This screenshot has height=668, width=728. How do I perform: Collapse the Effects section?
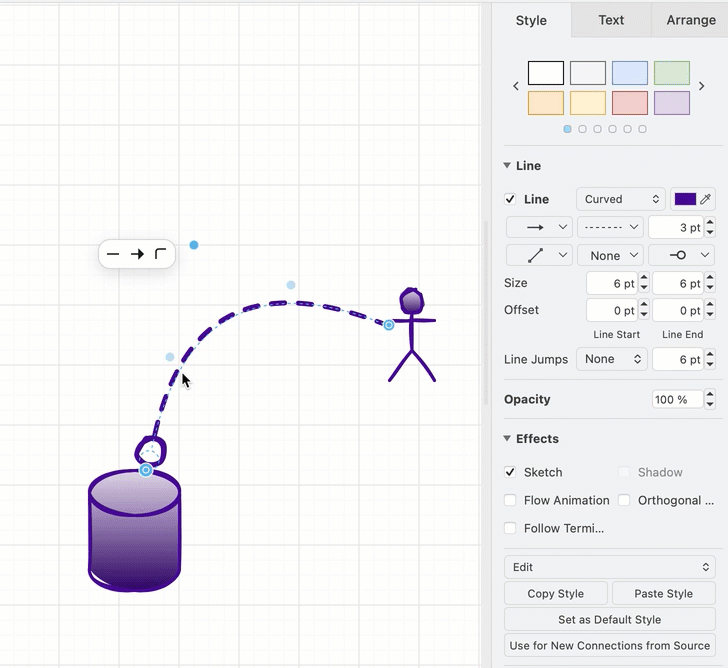507,439
